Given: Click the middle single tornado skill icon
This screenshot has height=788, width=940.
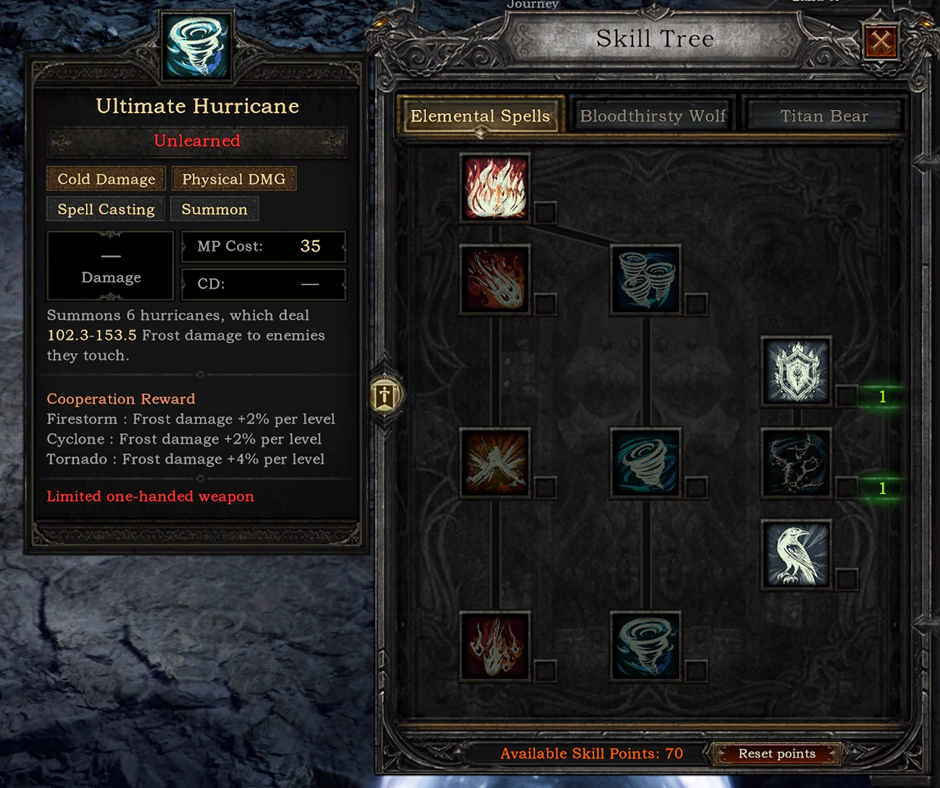Looking at the screenshot, I should (x=646, y=463).
